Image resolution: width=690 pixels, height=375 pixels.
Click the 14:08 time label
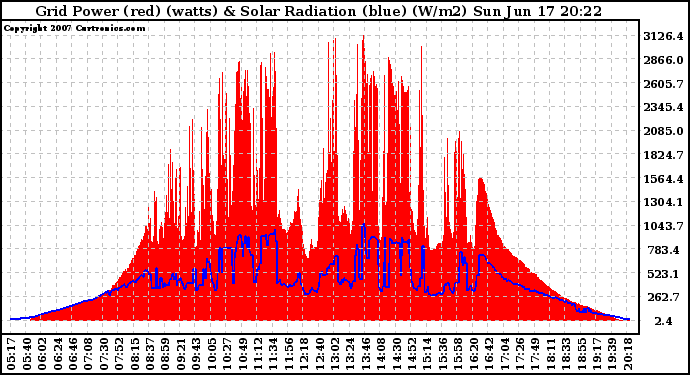380,354
